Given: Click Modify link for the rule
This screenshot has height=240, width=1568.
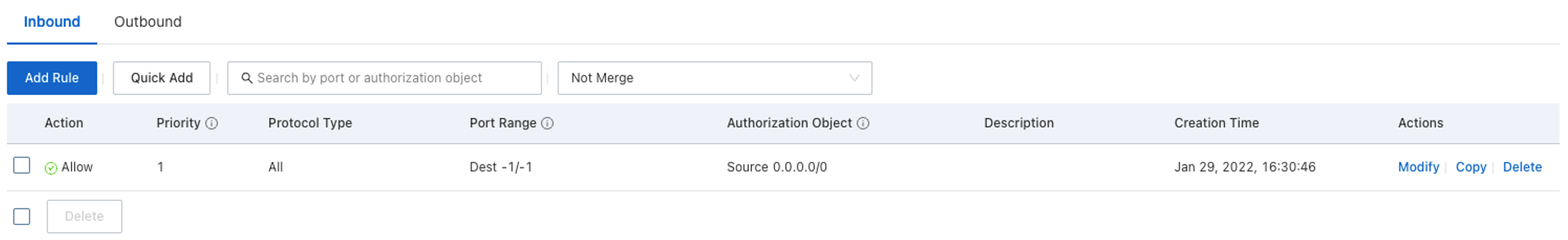Looking at the screenshot, I should pos(1418,167).
